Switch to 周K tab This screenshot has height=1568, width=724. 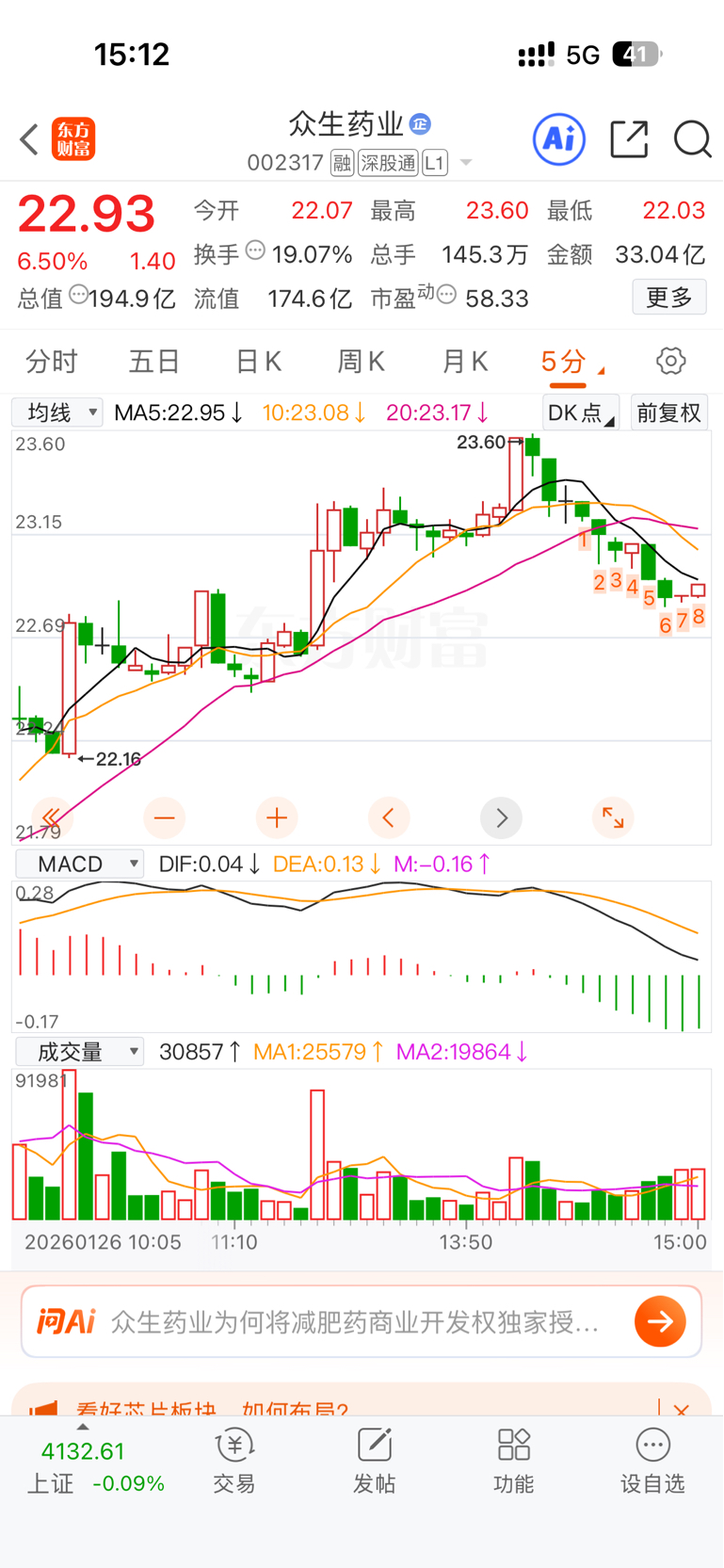[362, 361]
